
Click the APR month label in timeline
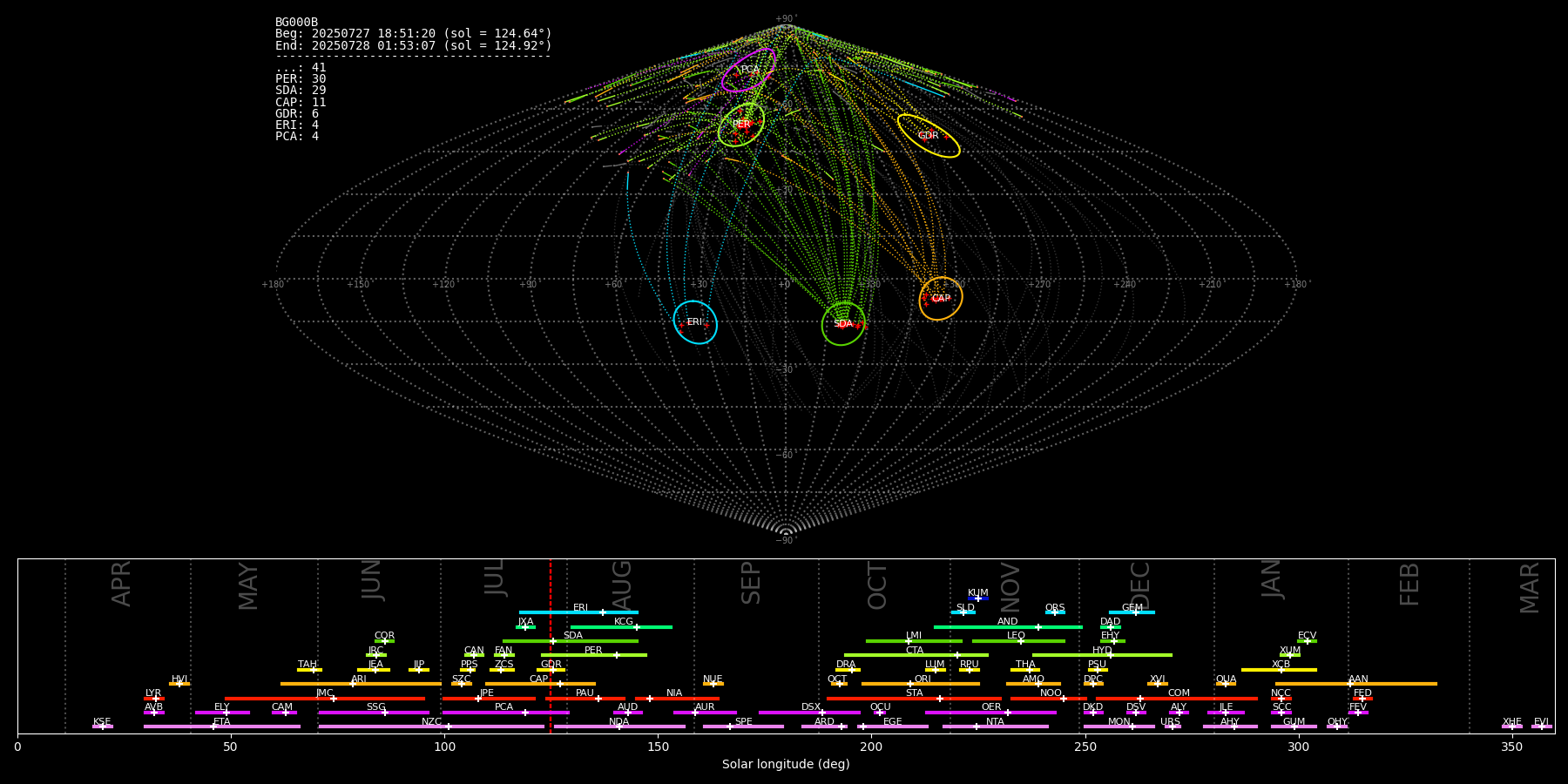[121, 584]
